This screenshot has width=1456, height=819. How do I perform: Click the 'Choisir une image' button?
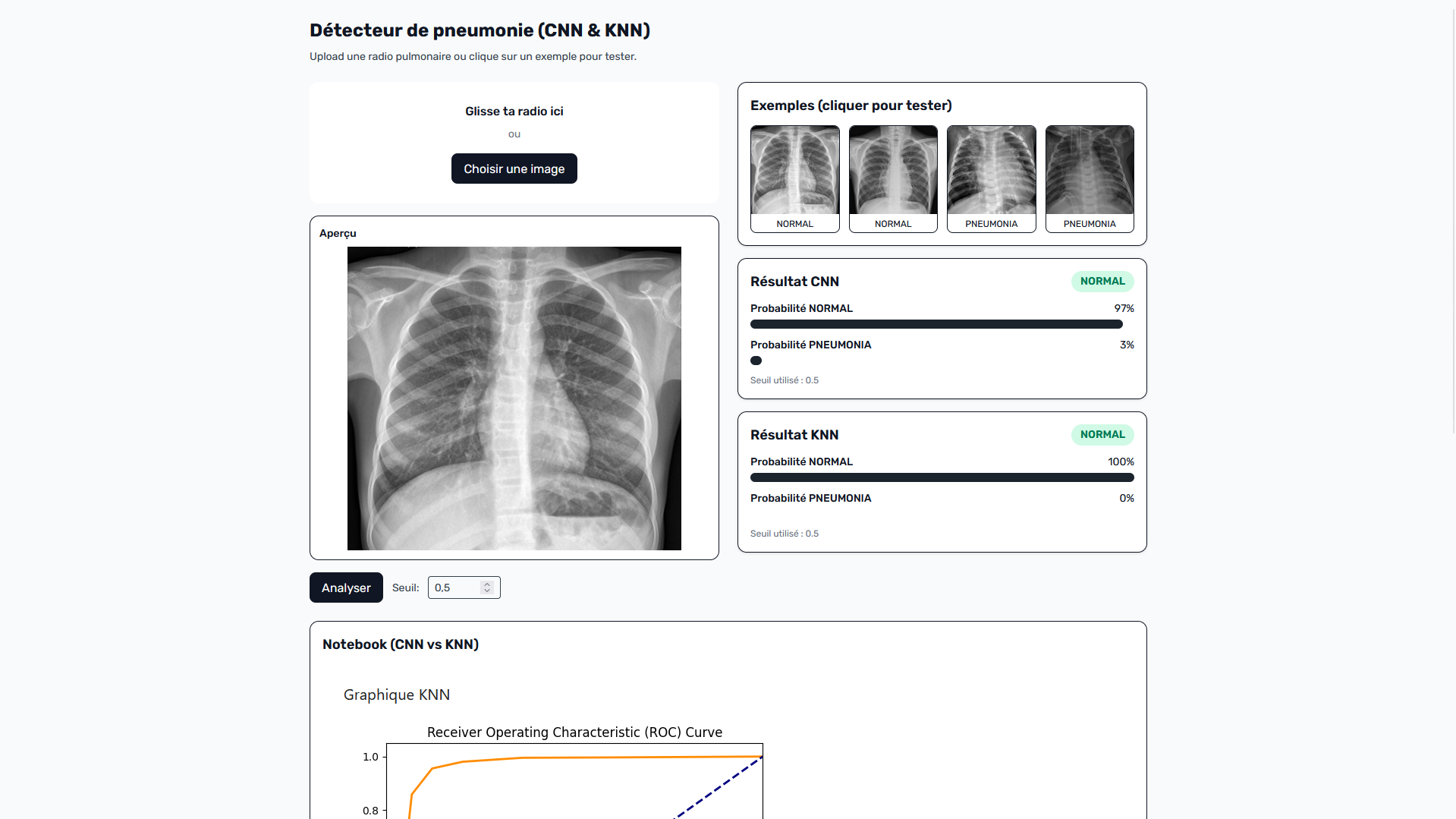[x=514, y=169]
